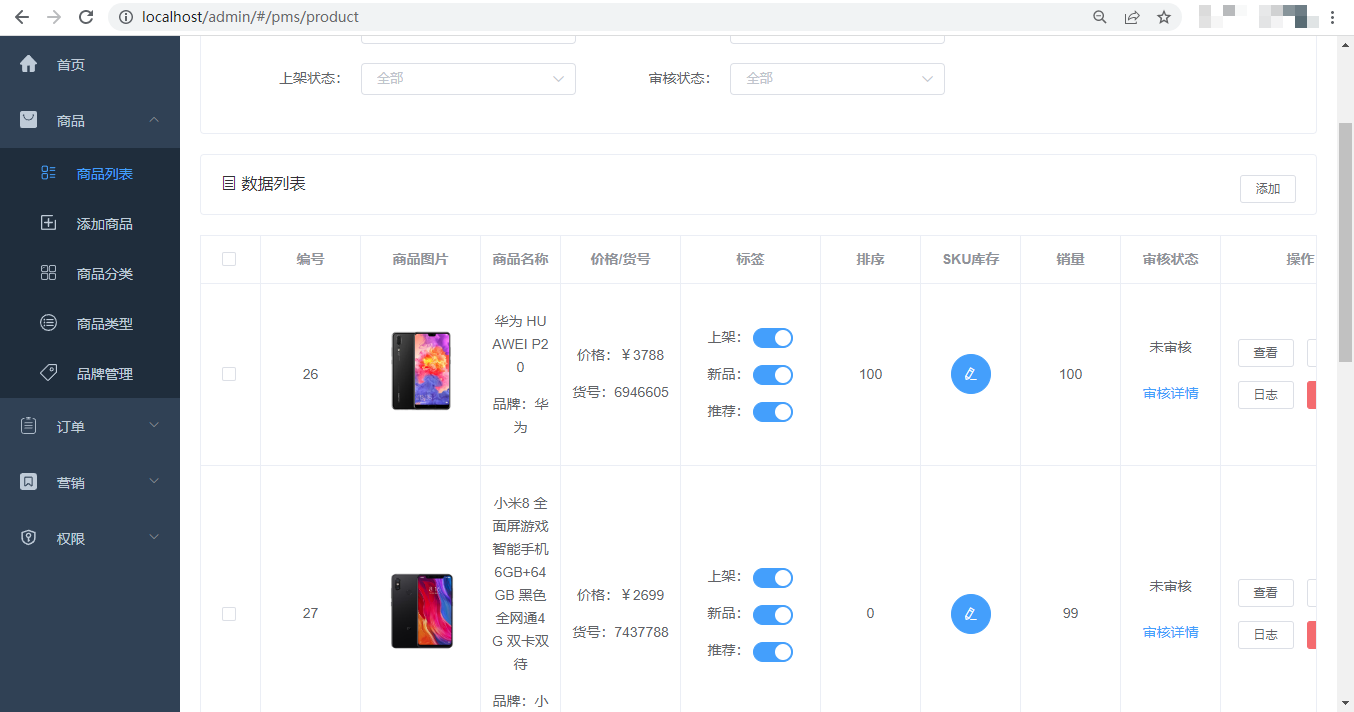Click the 订单 clipboard icon
The height and width of the screenshot is (712, 1354).
pyautogui.click(x=28, y=426)
